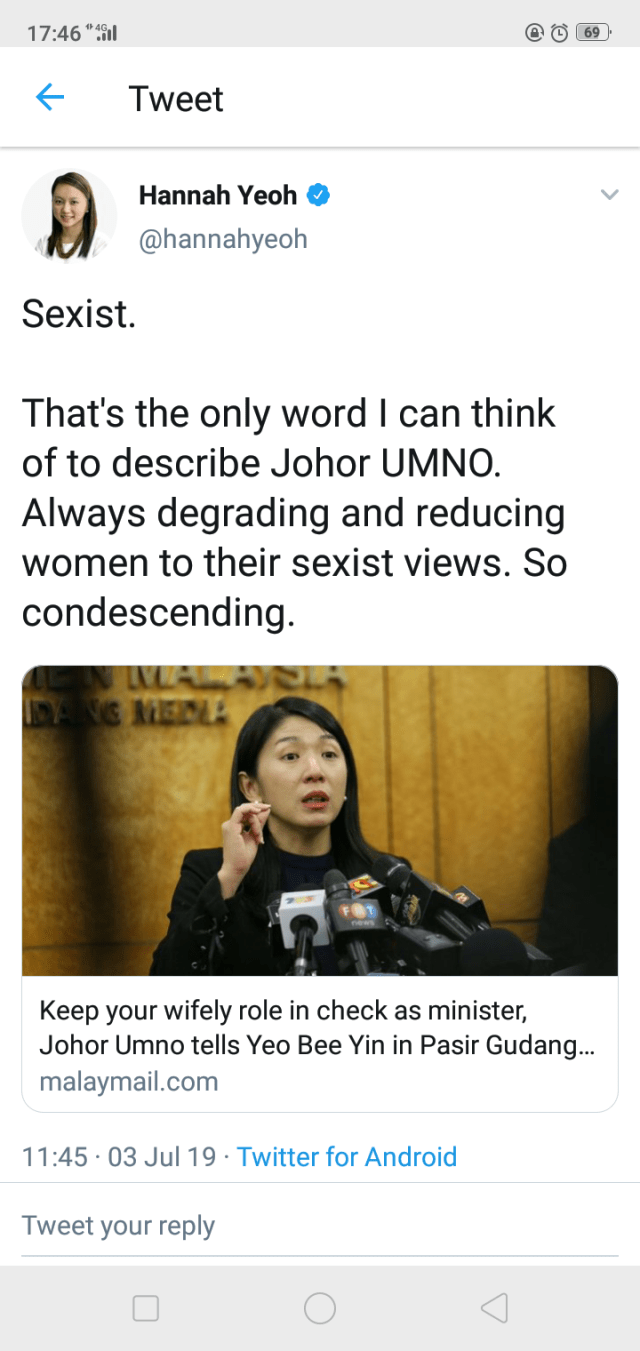Tap the Android back triangle button

point(494,1308)
